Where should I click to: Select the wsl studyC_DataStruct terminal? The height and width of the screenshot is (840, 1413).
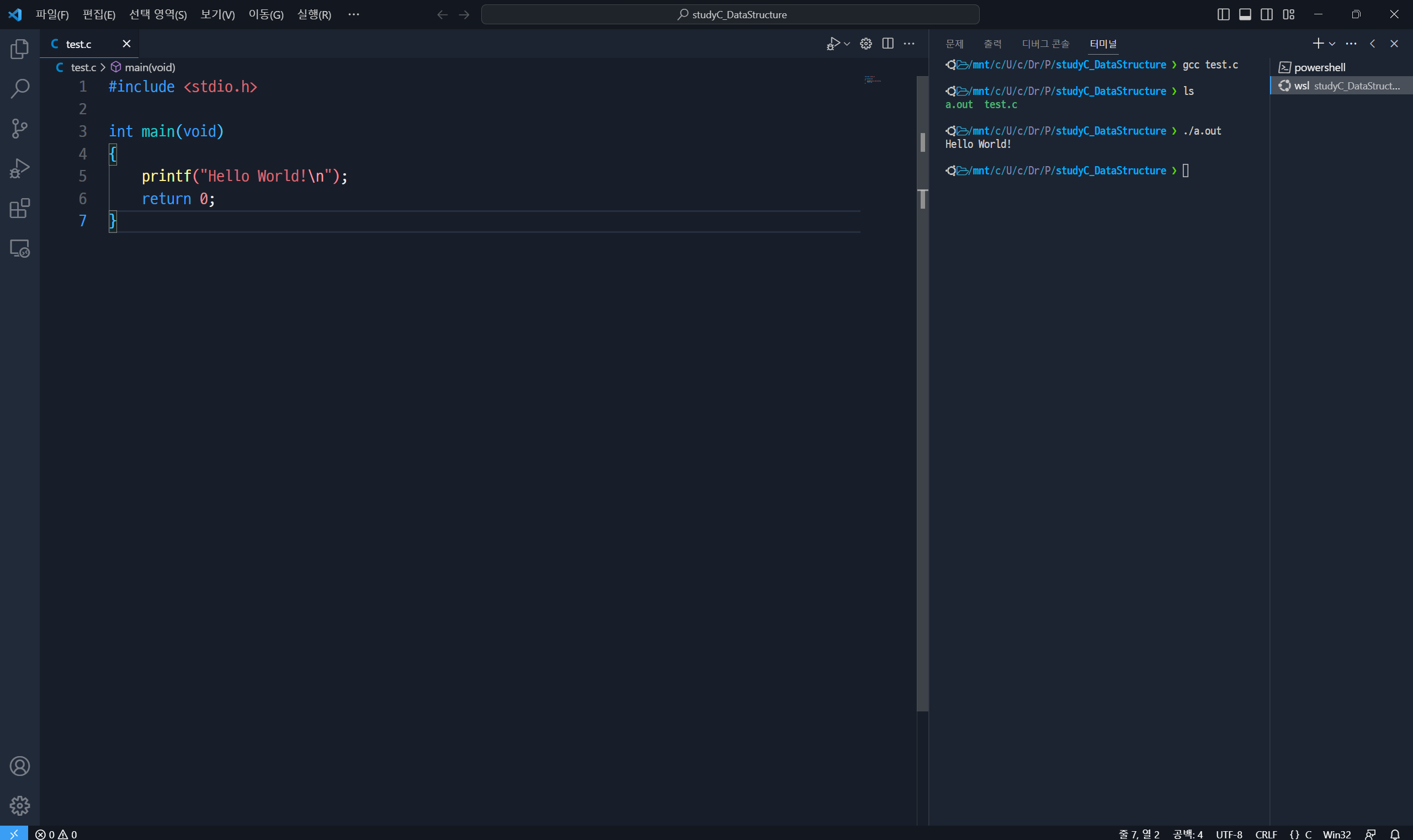[1342, 86]
